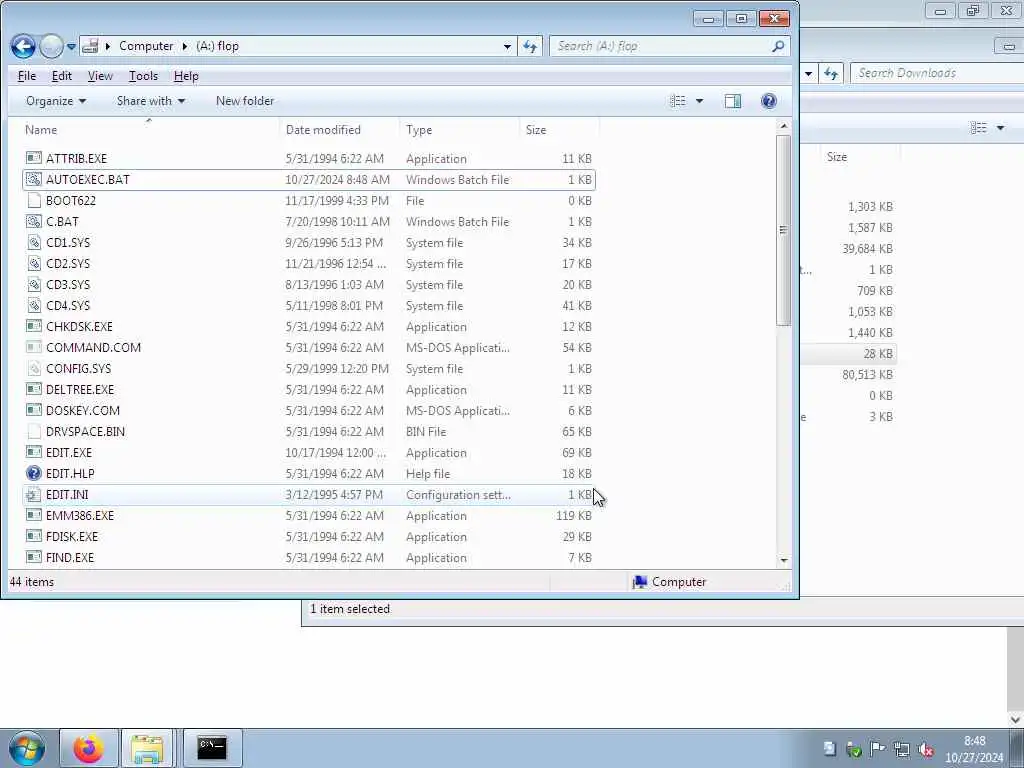Launch Firefox from the taskbar
Screen dimensions: 1024x768
click(x=88, y=748)
